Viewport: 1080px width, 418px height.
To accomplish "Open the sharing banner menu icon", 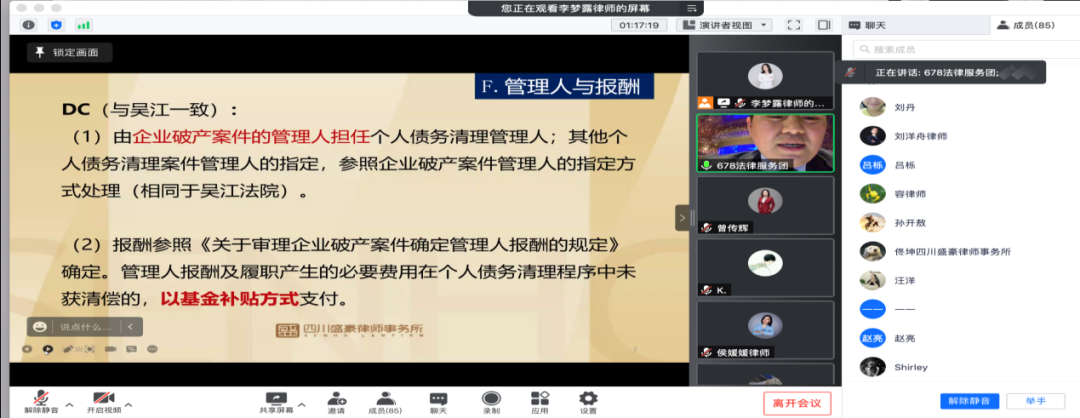I will [x=691, y=8].
